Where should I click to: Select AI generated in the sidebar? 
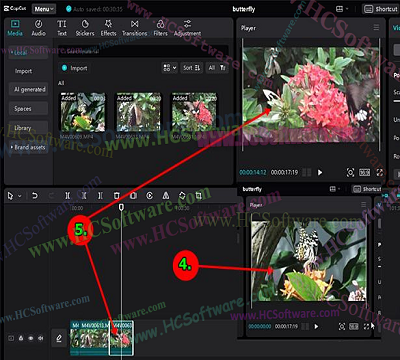pos(30,89)
